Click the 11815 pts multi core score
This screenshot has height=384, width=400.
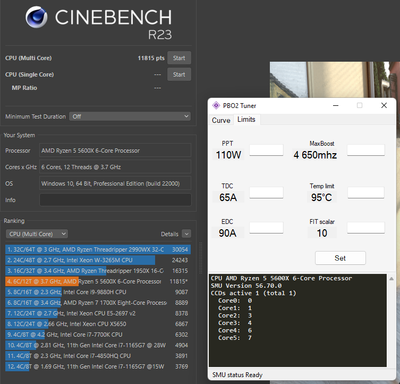click(151, 58)
